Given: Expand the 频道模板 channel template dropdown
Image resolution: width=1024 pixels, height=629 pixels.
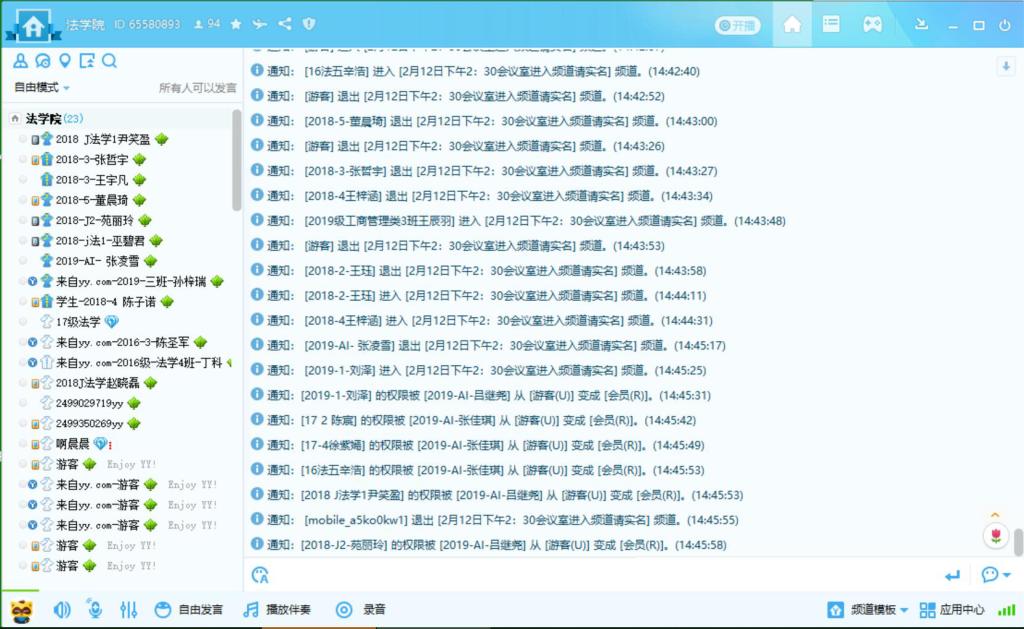Looking at the screenshot, I should pos(868,609).
